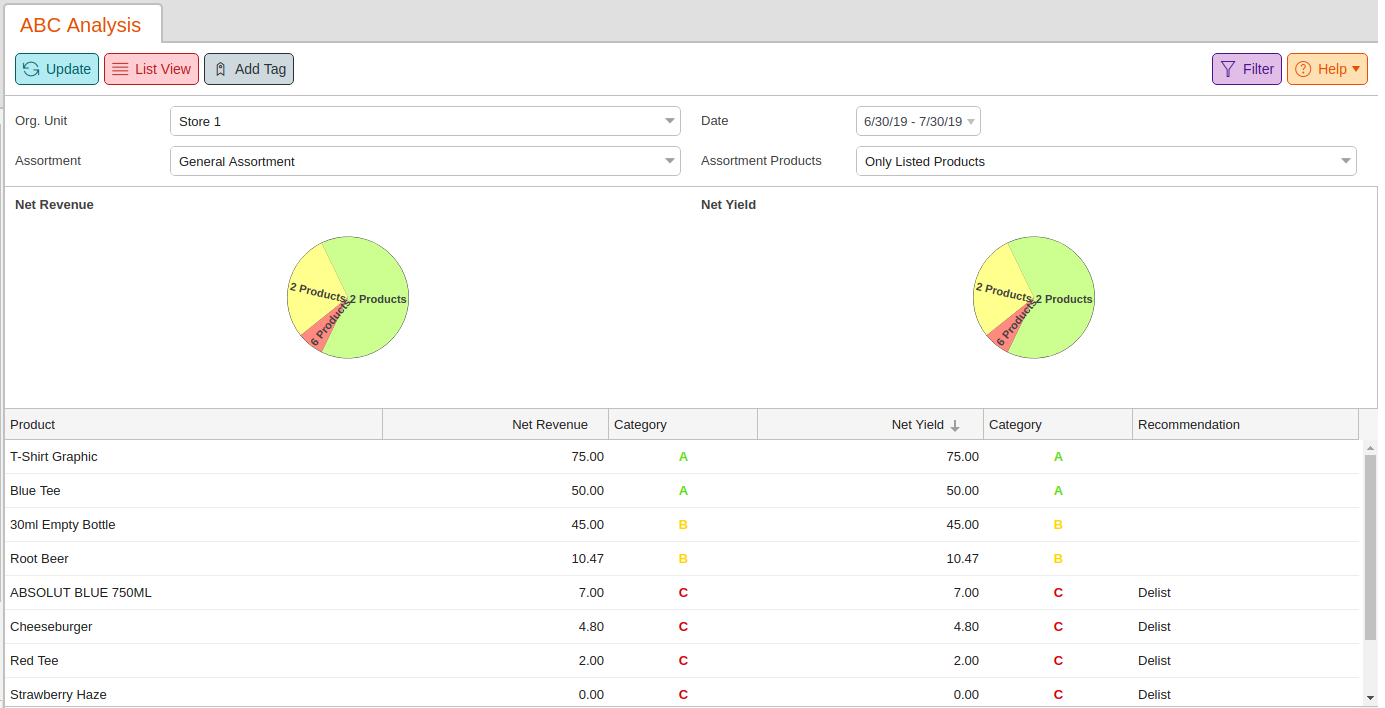Click the Add Tag icon

[220, 69]
